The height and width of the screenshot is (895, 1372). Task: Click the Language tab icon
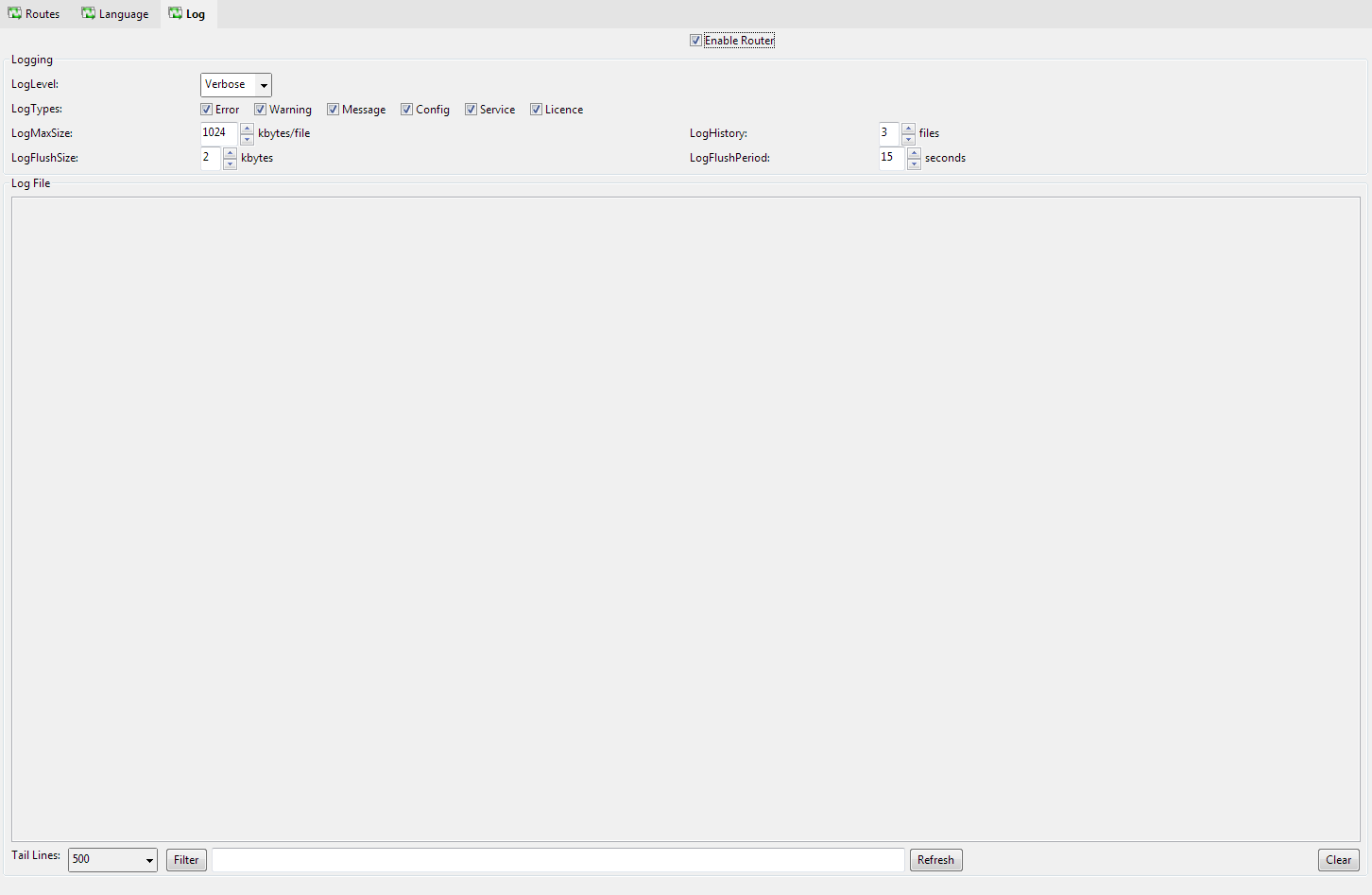click(x=89, y=13)
